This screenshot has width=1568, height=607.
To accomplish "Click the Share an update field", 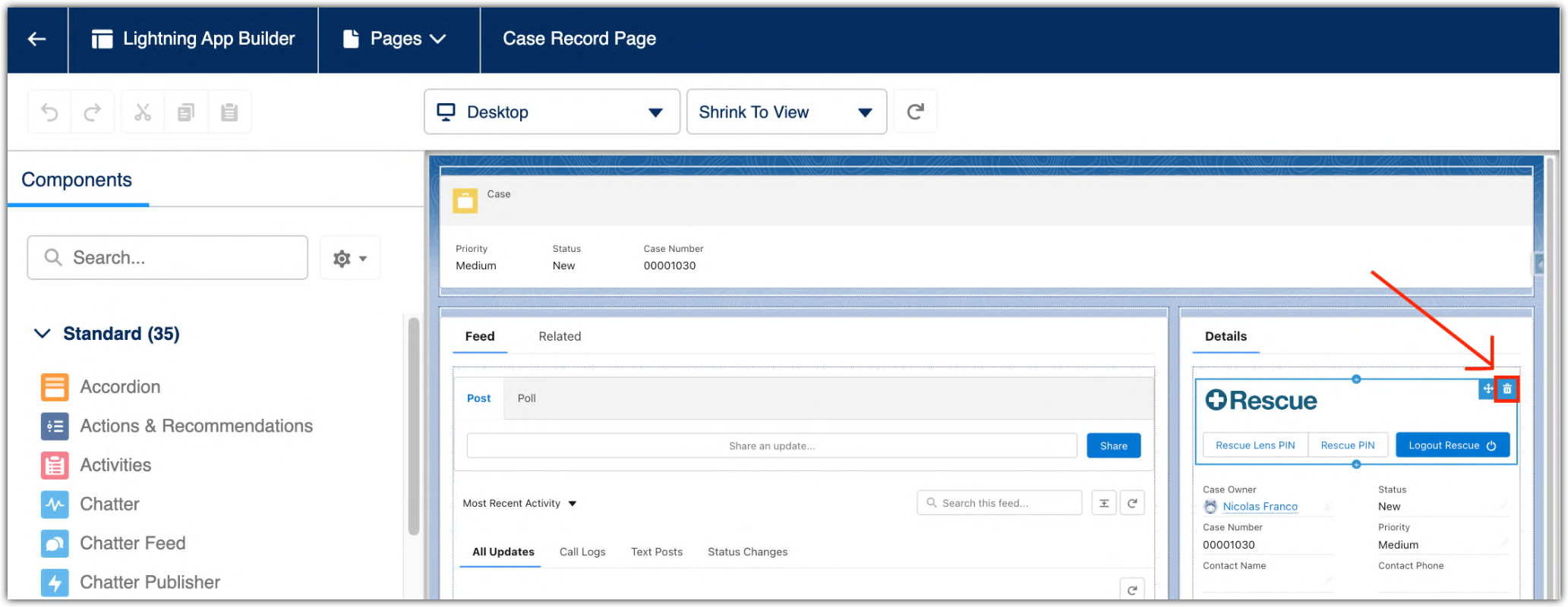I will 772,446.
